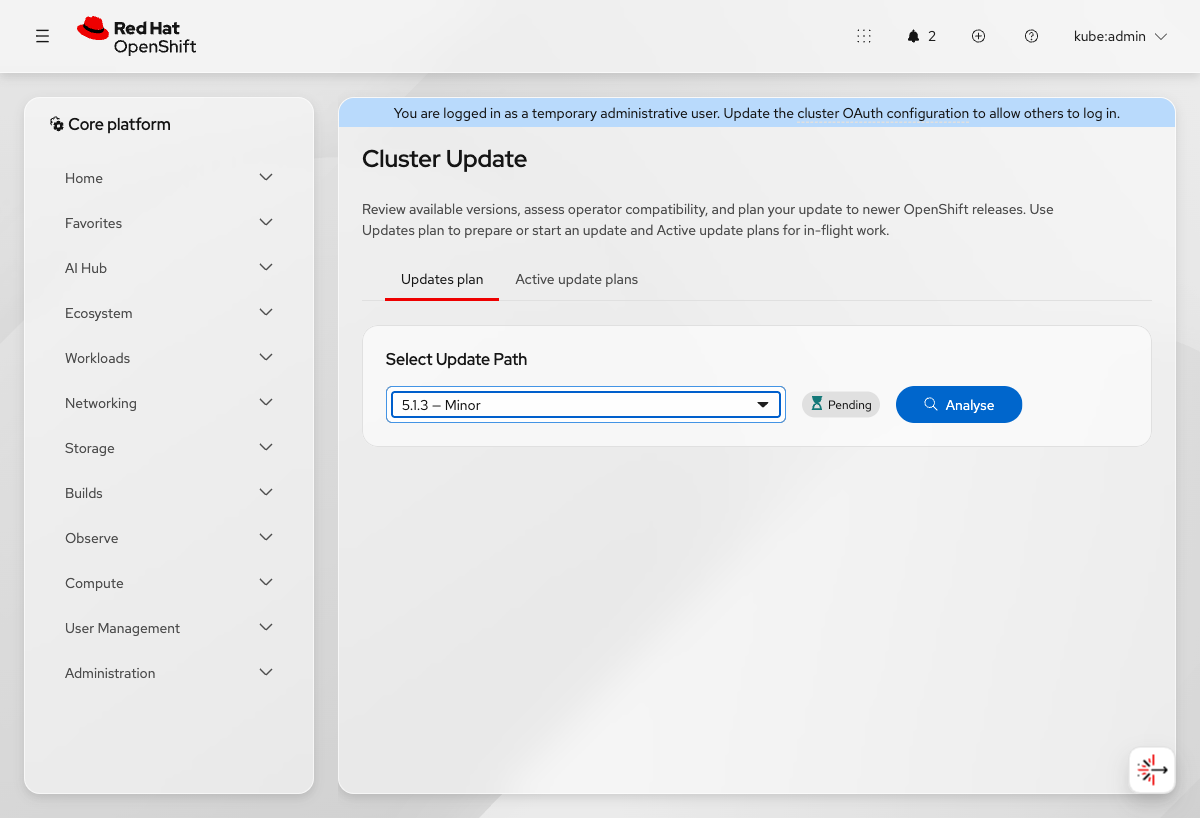This screenshot has width=1200, height=818.
Task: Click the Select Update Path label
Action: pyautogui.click(x=456, y=359)
